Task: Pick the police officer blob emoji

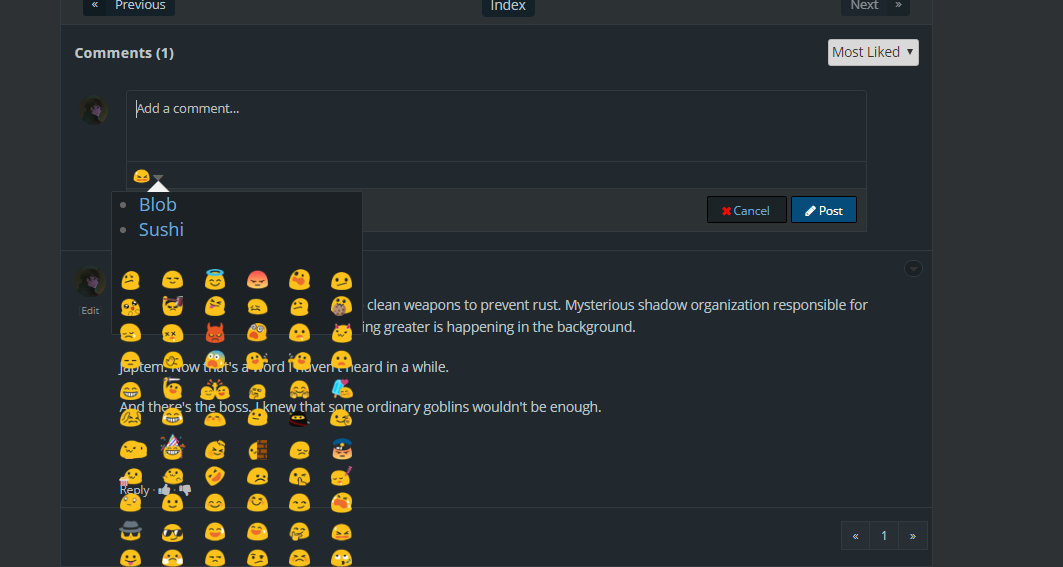Action: pos(341,450)
